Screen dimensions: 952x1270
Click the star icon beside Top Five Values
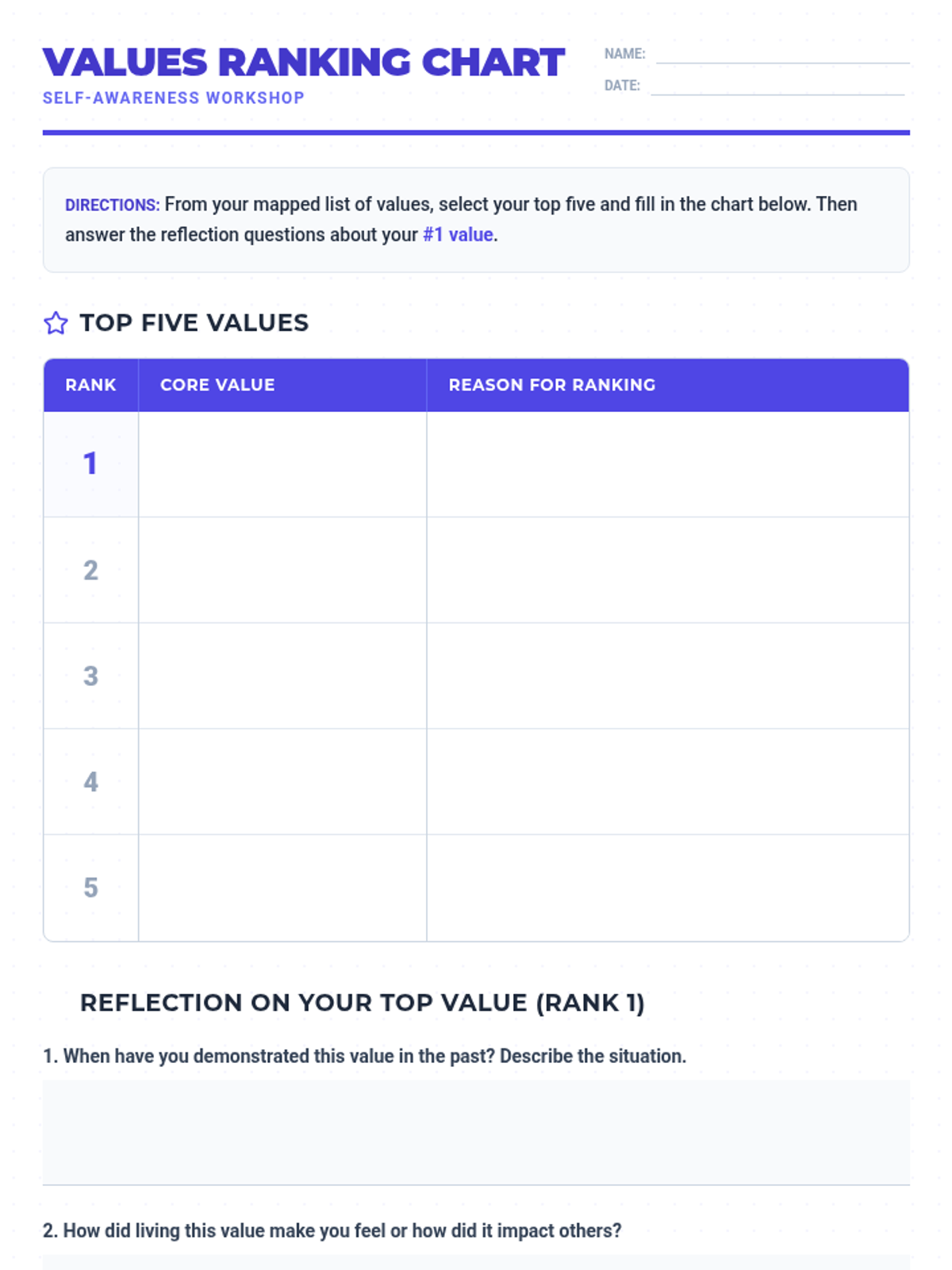click(56, 323)
